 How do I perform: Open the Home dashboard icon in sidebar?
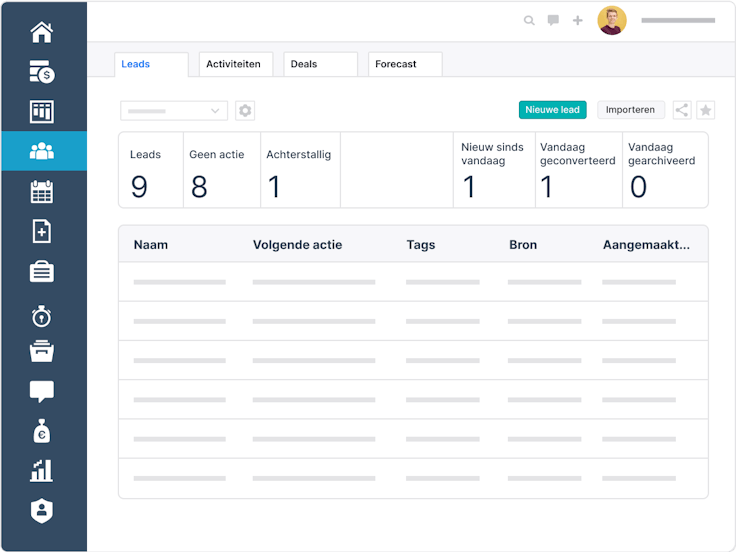tap(42, 33)
